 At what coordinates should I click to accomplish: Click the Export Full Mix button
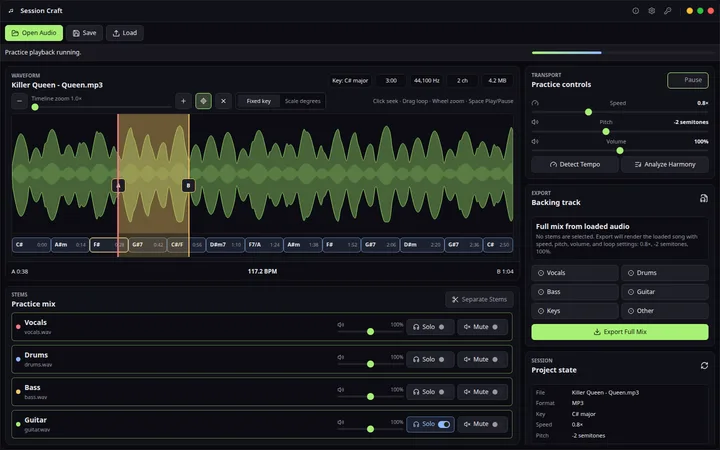pos(620,332)
